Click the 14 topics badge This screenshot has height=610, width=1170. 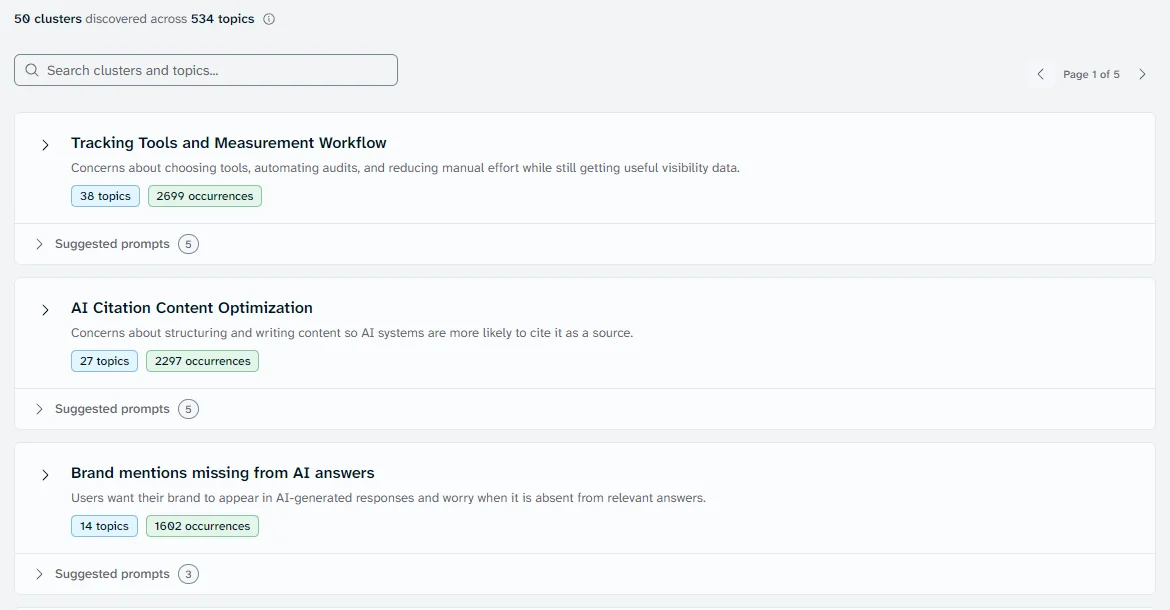coord(104,526)
